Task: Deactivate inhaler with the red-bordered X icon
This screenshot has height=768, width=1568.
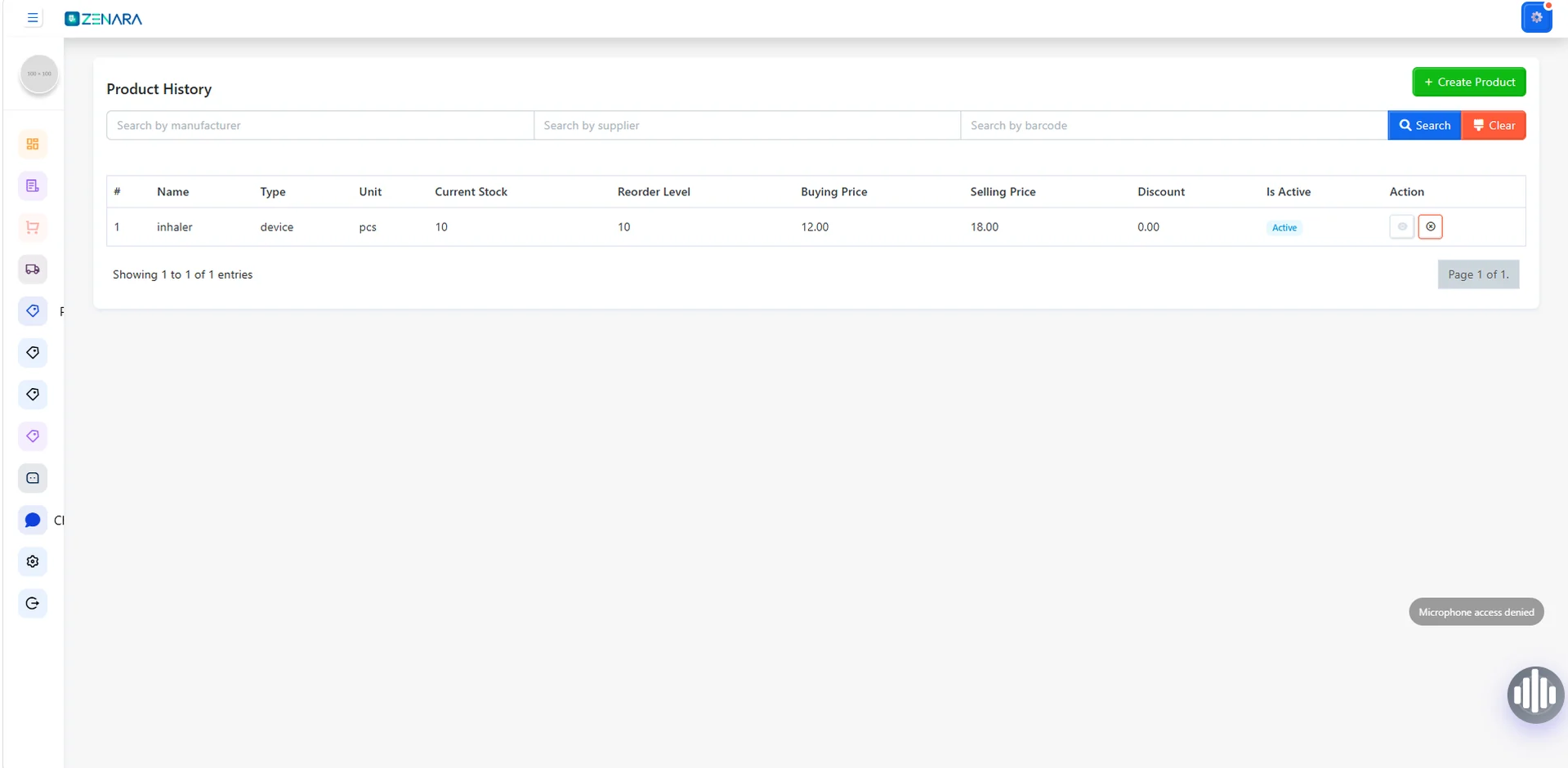Action: tap(1430, 226)
